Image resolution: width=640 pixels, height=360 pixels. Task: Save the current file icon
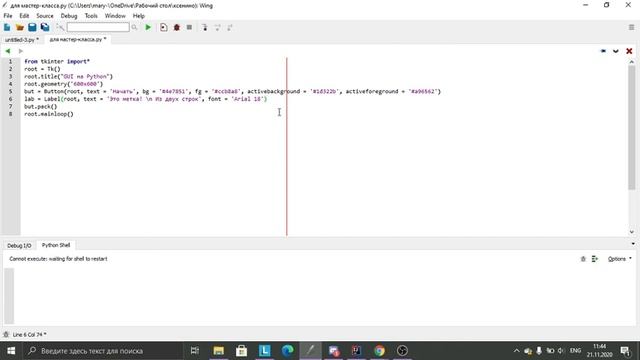[32, 27]
